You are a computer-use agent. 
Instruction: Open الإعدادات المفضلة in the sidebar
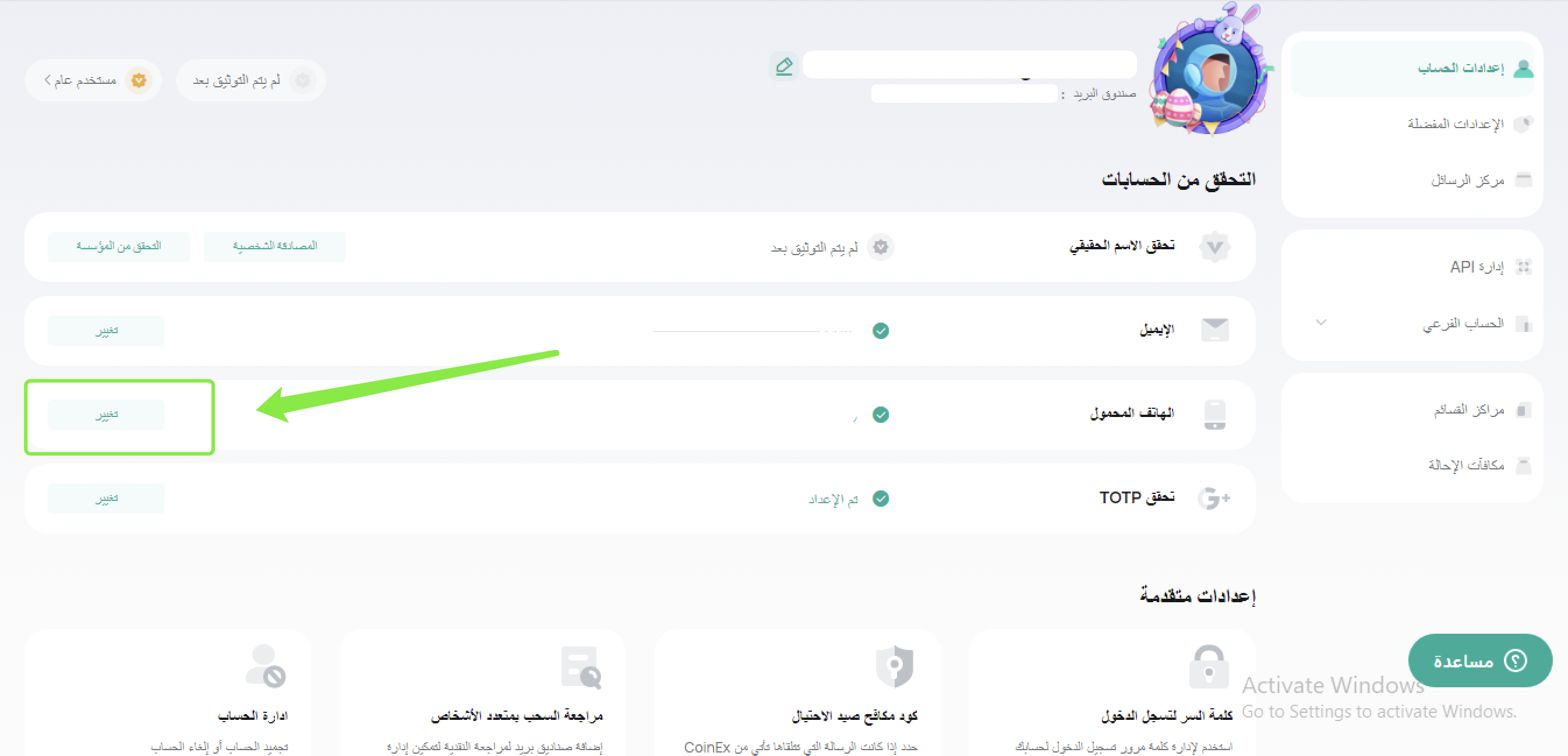click(x=1455, y=123)
